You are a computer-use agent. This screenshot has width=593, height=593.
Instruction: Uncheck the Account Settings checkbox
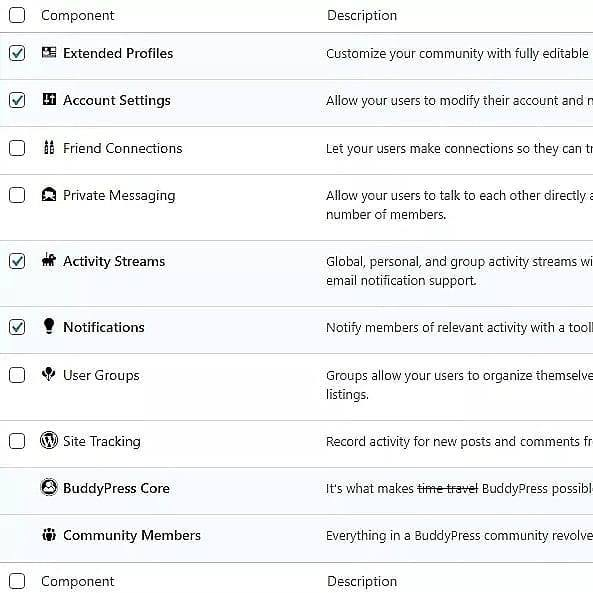[17, 100]
